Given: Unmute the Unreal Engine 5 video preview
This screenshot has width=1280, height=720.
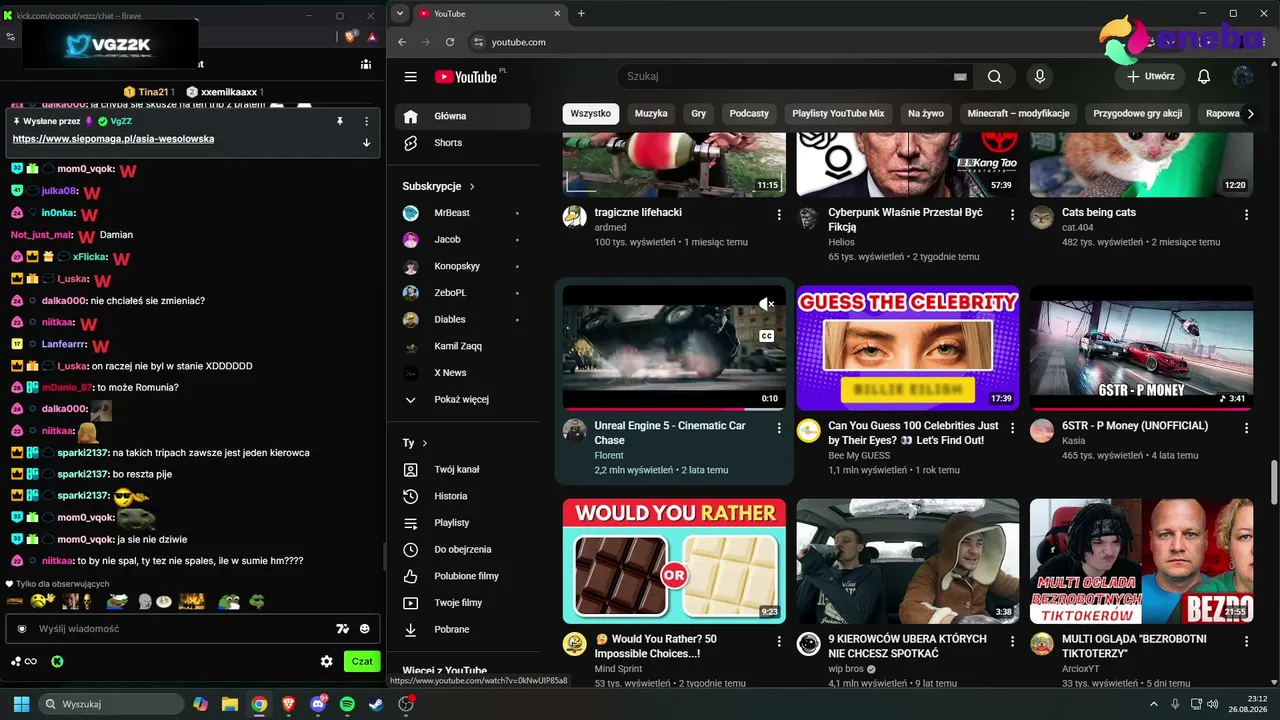Looking at the screenshot, I should click(x=766, y=304).
